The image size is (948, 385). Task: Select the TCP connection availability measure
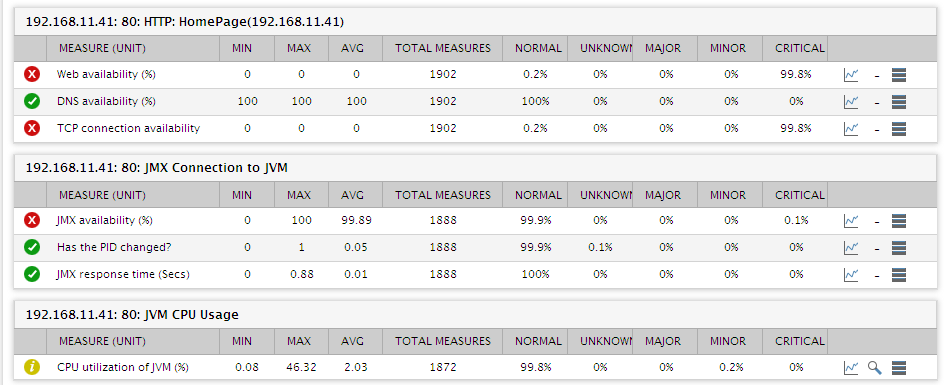coord(128,128)
